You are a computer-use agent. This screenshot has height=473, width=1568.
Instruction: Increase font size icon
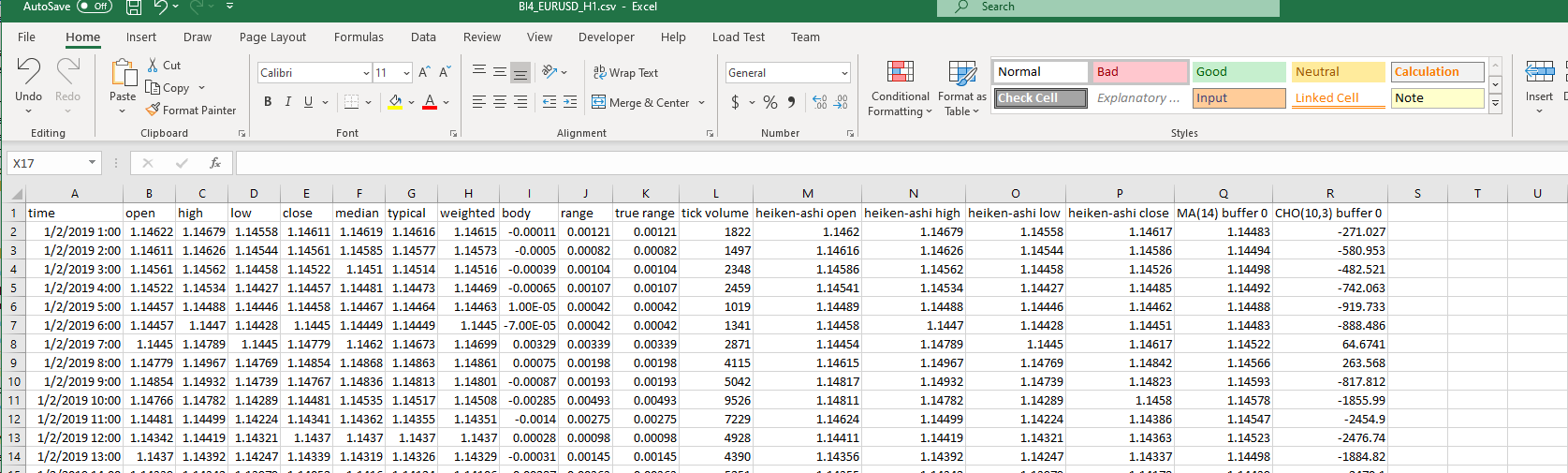point(424,72)
